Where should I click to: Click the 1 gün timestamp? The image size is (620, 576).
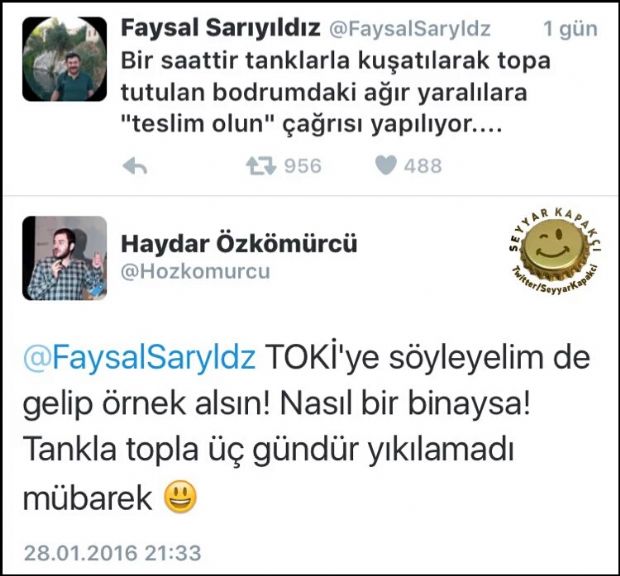tap(571, 29)
